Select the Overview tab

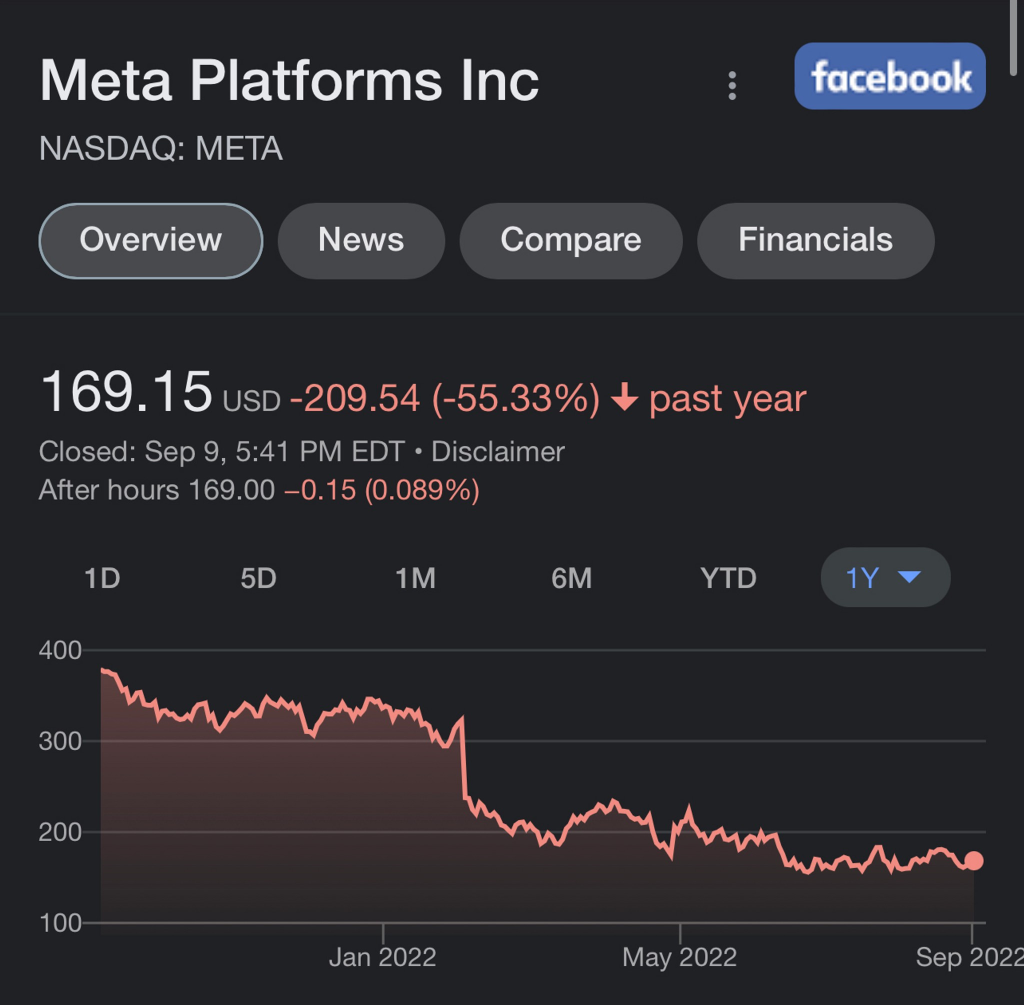151,240
